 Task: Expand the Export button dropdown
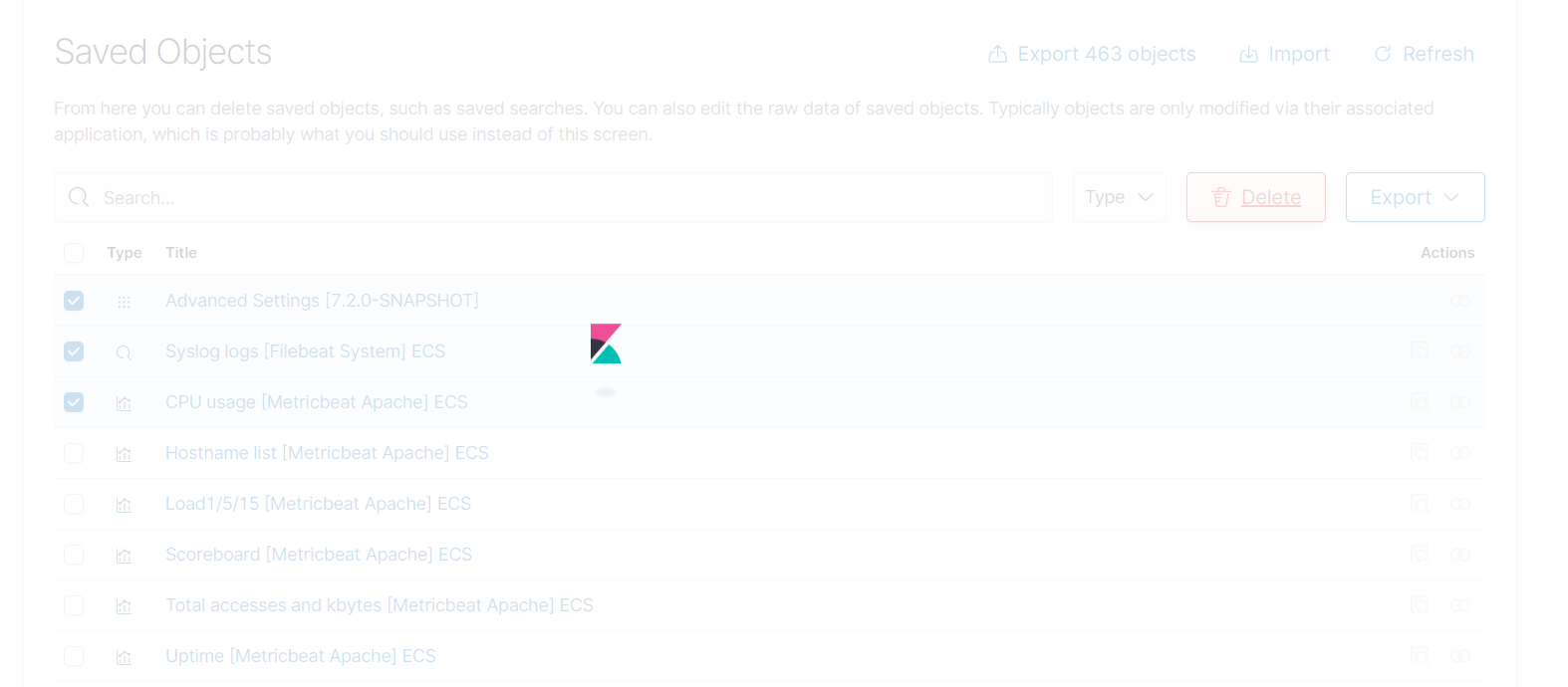tap(1415, 196)
